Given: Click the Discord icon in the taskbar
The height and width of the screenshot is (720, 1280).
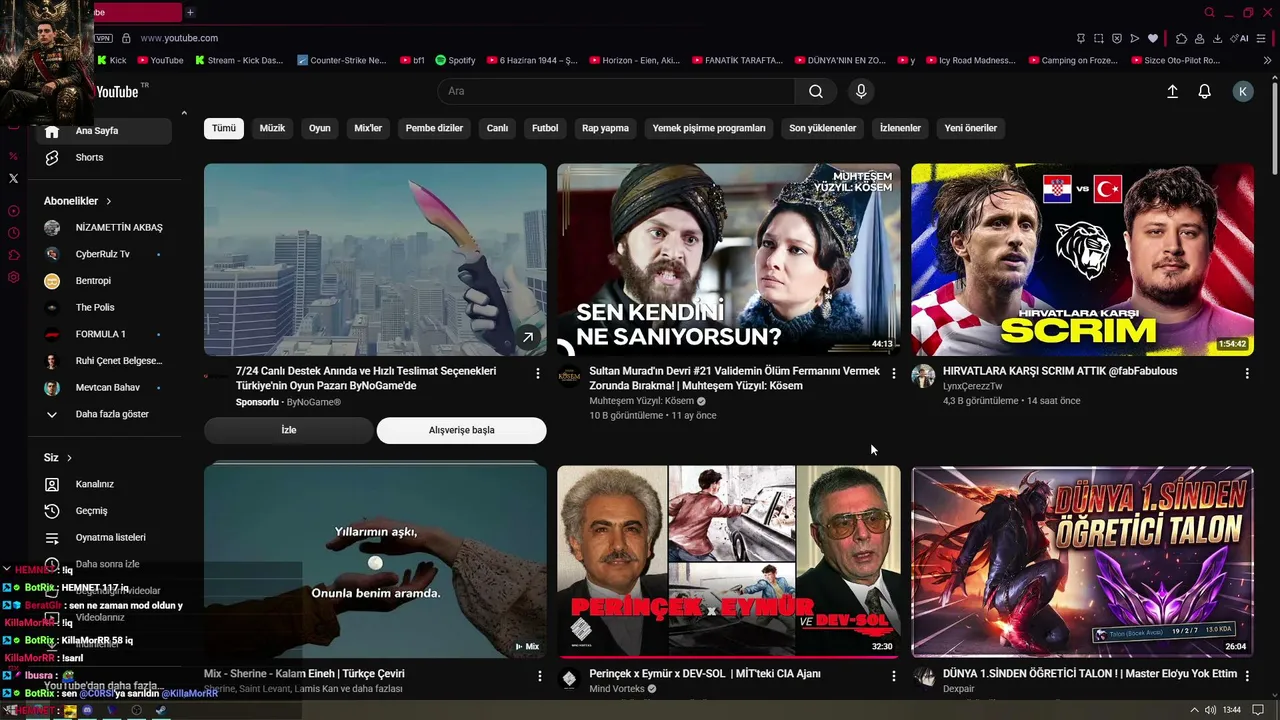Looking at the screenshot, I should pos(87,710).
